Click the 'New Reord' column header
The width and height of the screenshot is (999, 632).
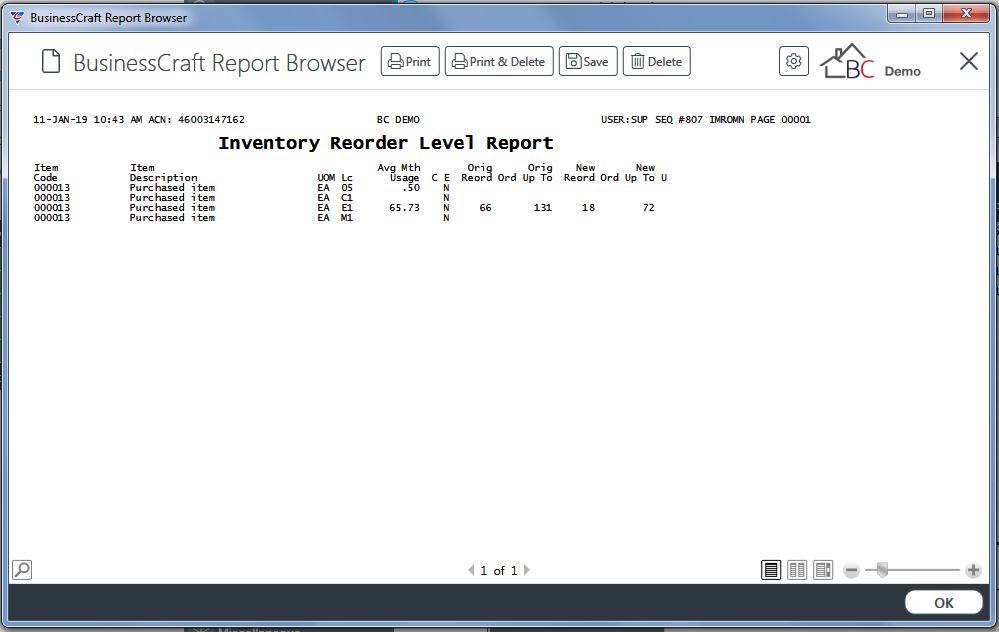[x=579, y=173]
